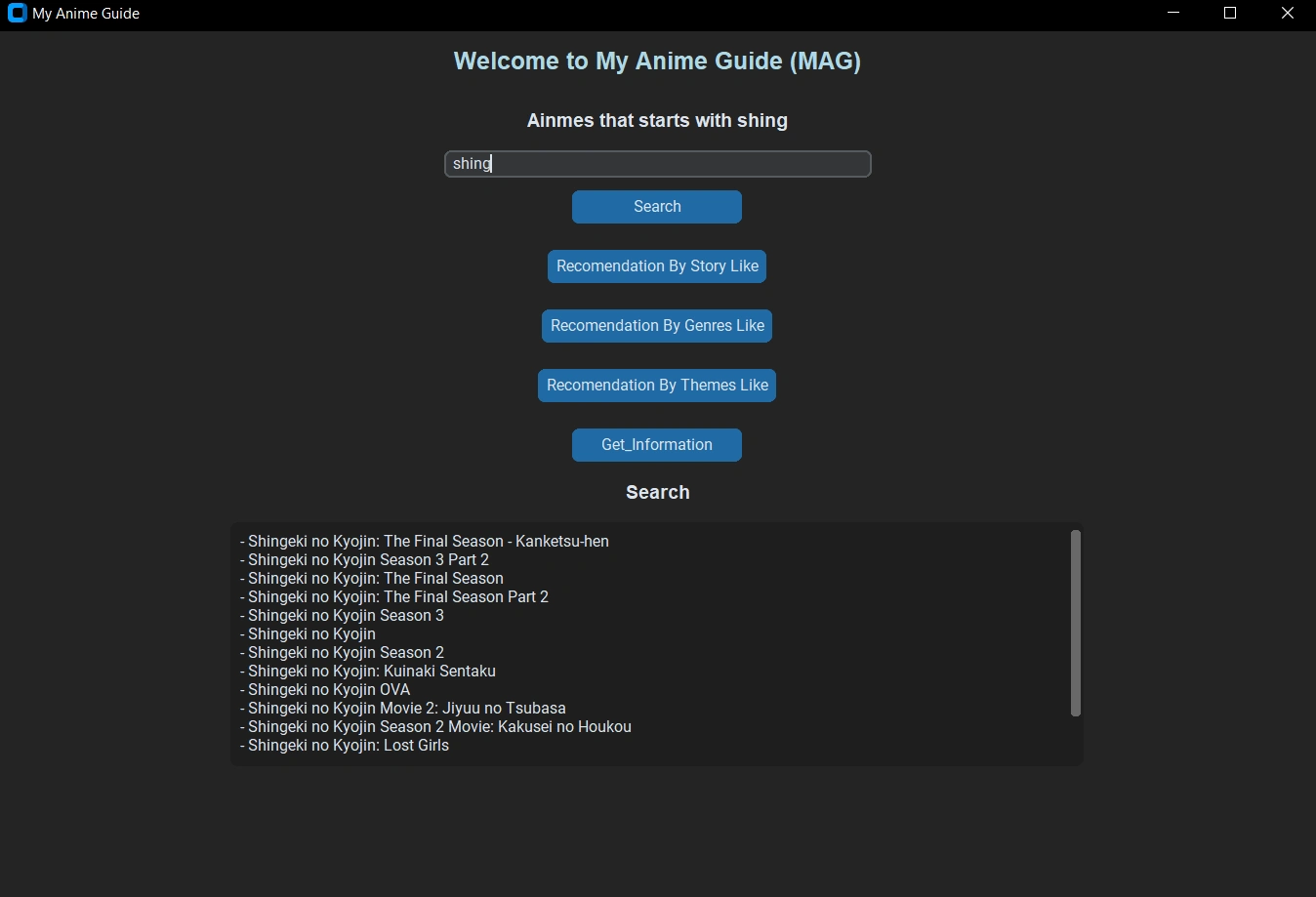
Task: Click the My Anime Guide app icon
Action: (x=17, y=14)
